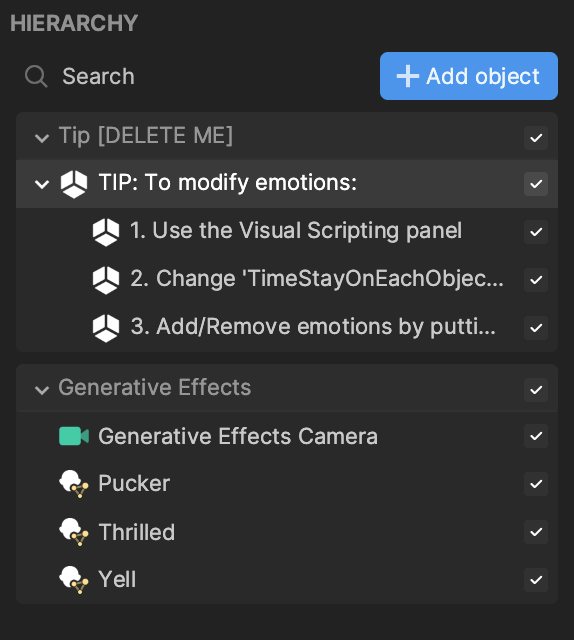Click the cube icon beside 'TIP: To modify emotions:'

tap(74, 184)
